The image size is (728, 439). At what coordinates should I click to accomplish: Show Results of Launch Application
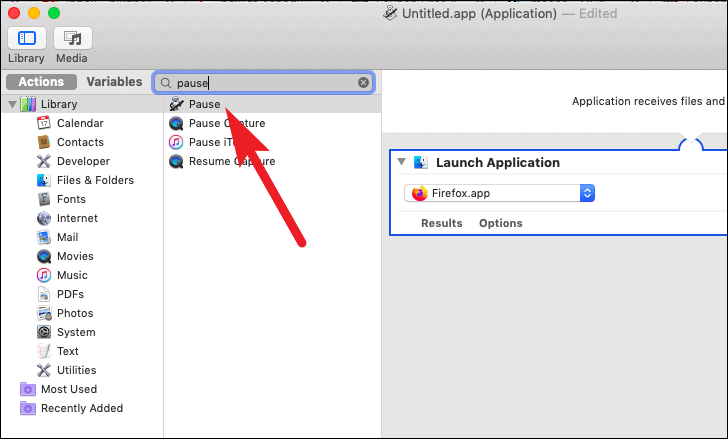point(442,223)
